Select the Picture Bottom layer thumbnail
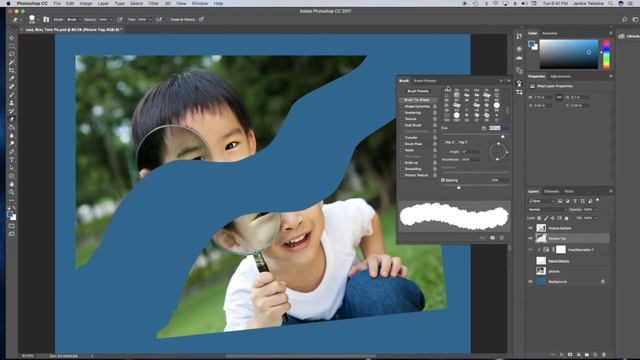640x360 pixels. tap(541, 228)
